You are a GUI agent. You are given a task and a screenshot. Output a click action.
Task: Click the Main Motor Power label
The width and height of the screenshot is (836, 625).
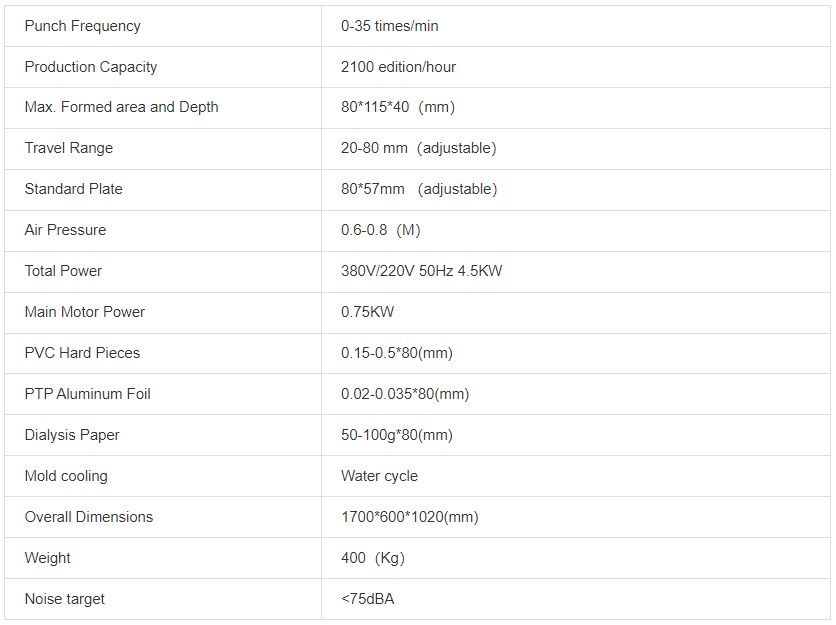coord(85,312)
